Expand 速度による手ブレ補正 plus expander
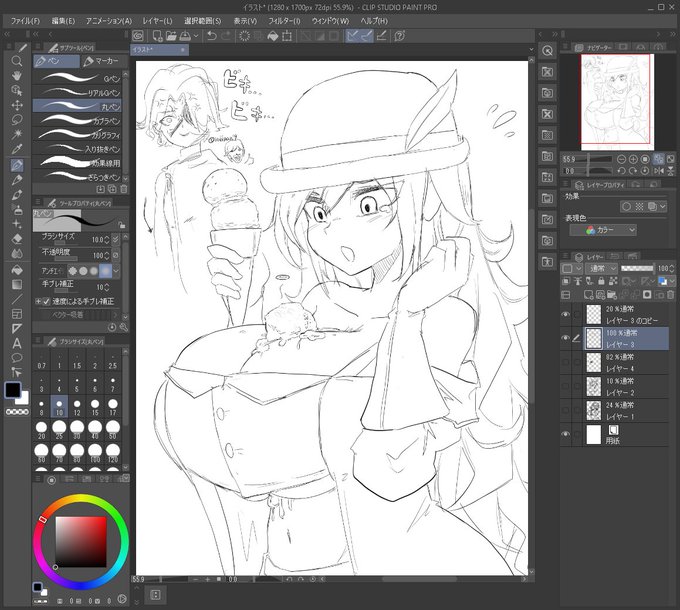680x610 pixels. click(x=38, y=301)
